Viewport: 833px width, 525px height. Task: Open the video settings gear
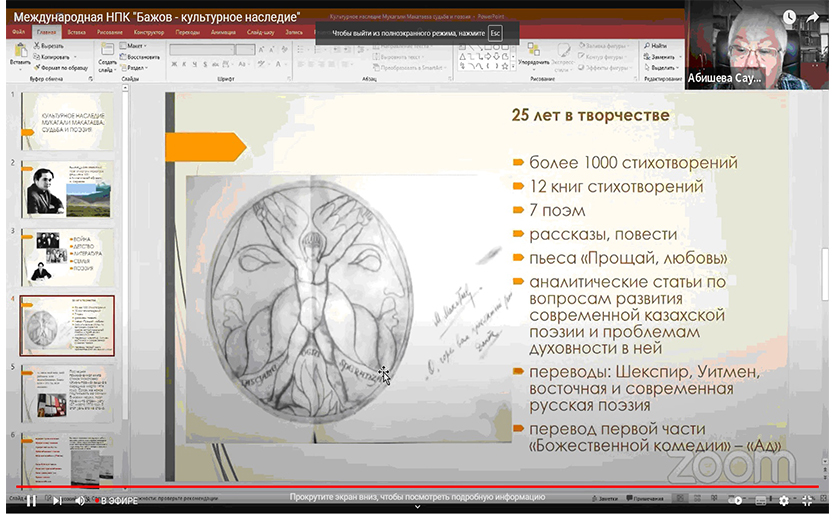coord(783,501)
